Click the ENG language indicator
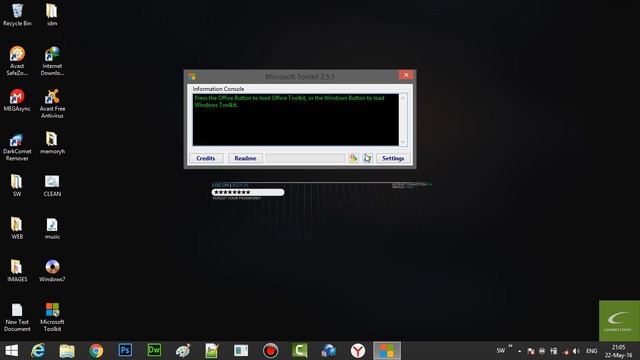 [x=591, y=351]
